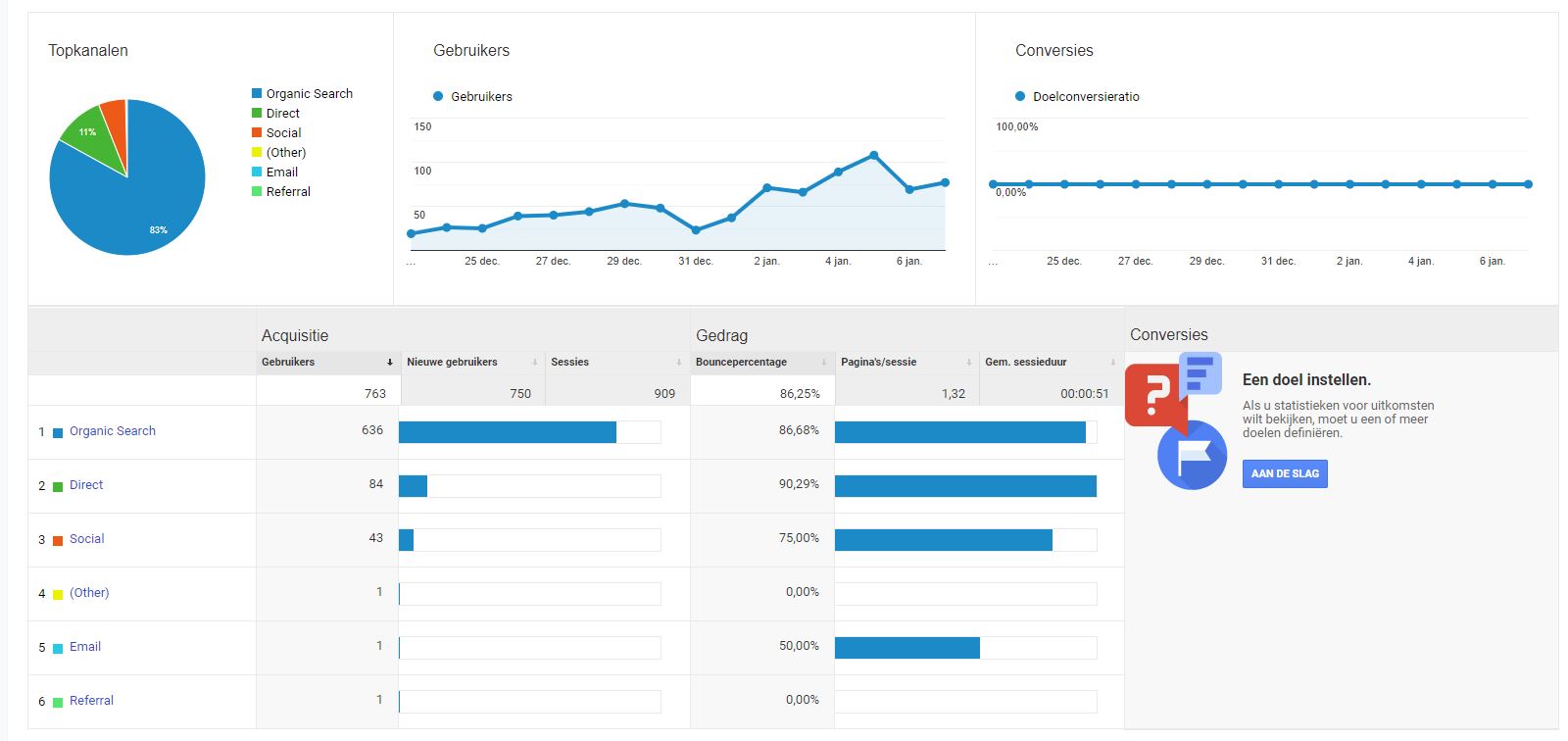1568x741 pixels.
Task: Click the Gem. sessieduur column header
Action: (1025, 363)
